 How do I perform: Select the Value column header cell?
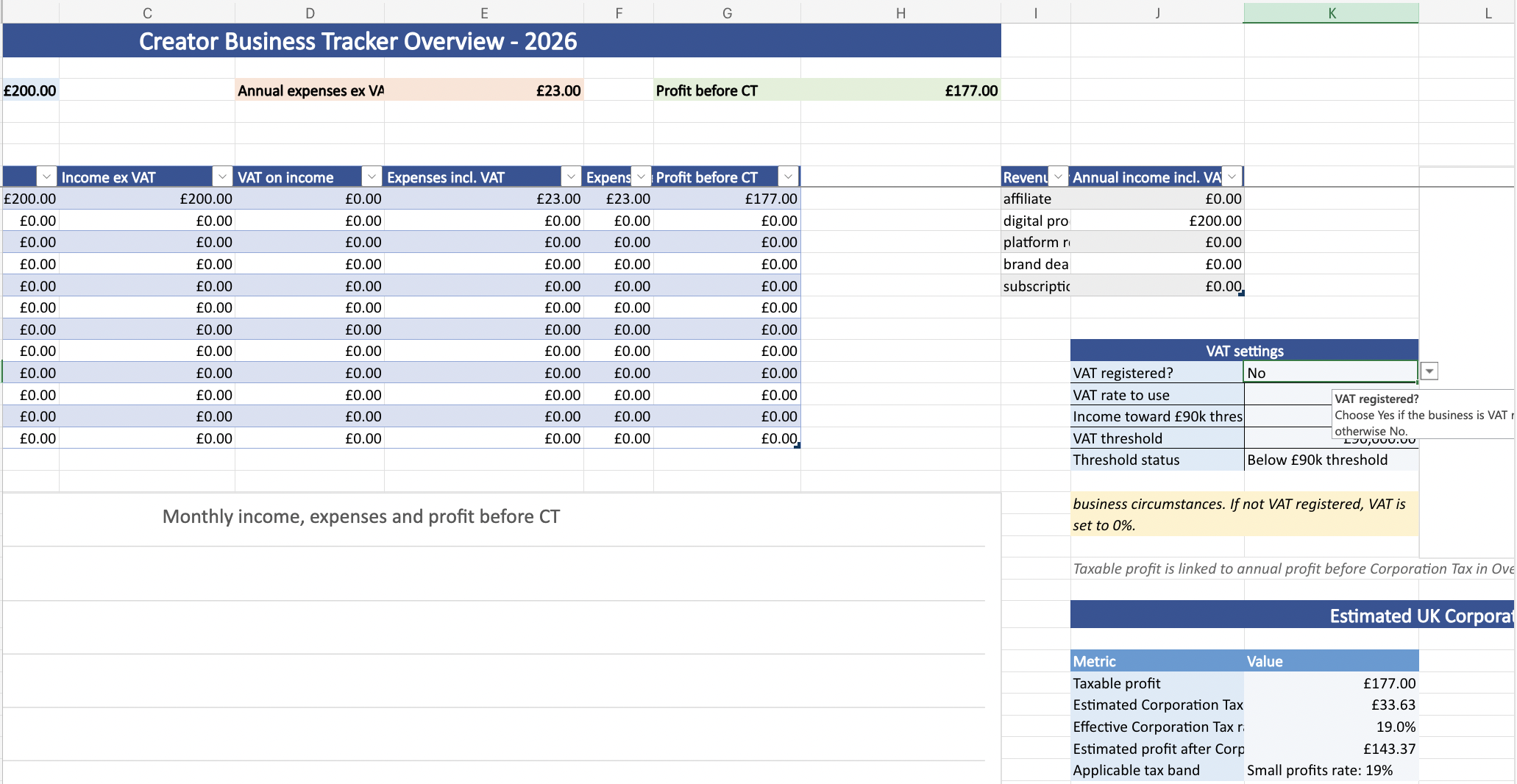click(x=1332, y=661)
